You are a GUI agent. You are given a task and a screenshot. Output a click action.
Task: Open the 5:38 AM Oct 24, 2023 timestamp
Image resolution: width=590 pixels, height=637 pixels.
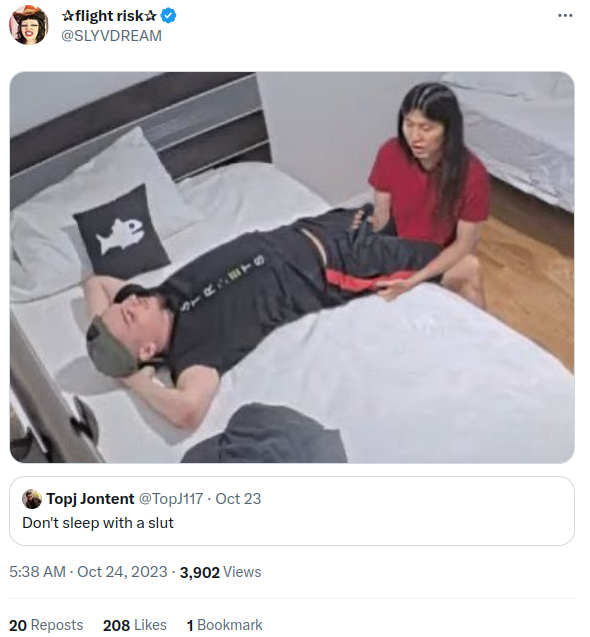pos(88,572)
